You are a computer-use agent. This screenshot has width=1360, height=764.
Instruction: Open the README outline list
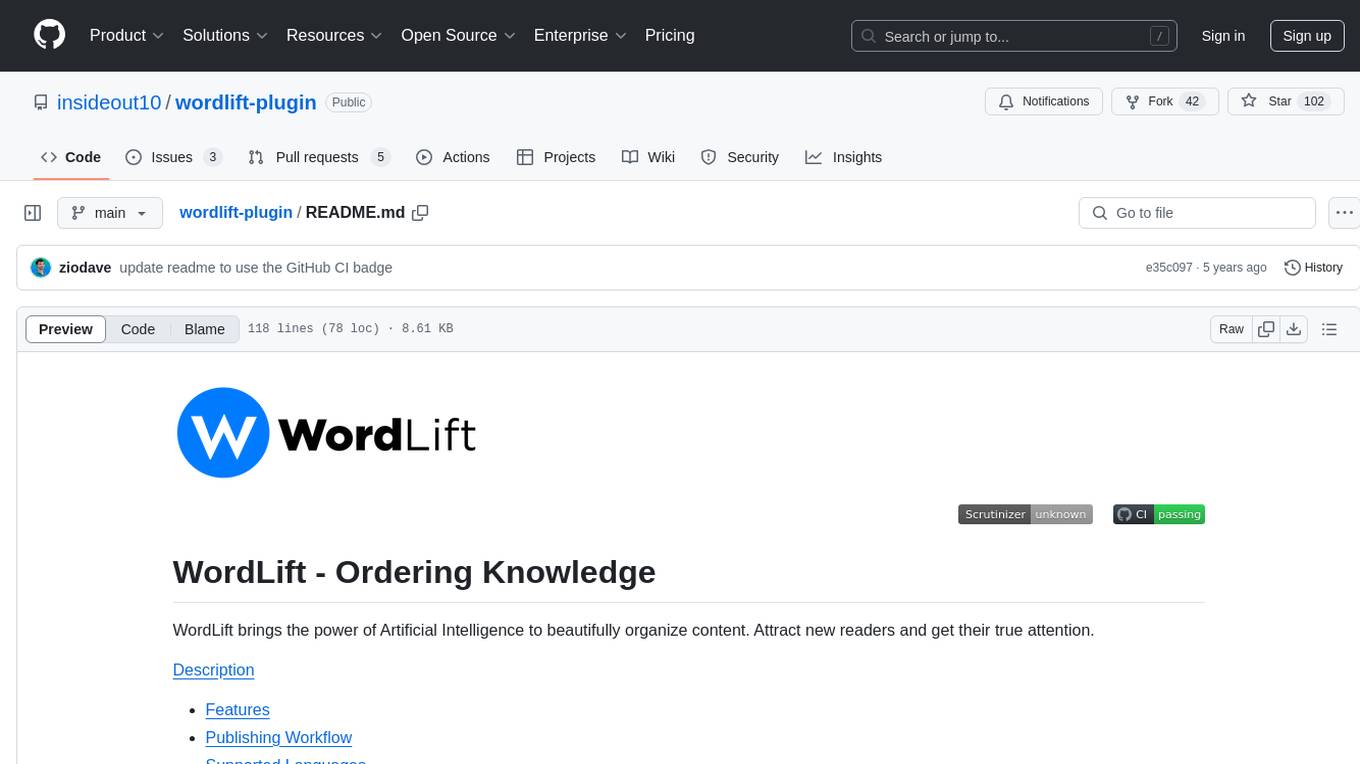1329,329
